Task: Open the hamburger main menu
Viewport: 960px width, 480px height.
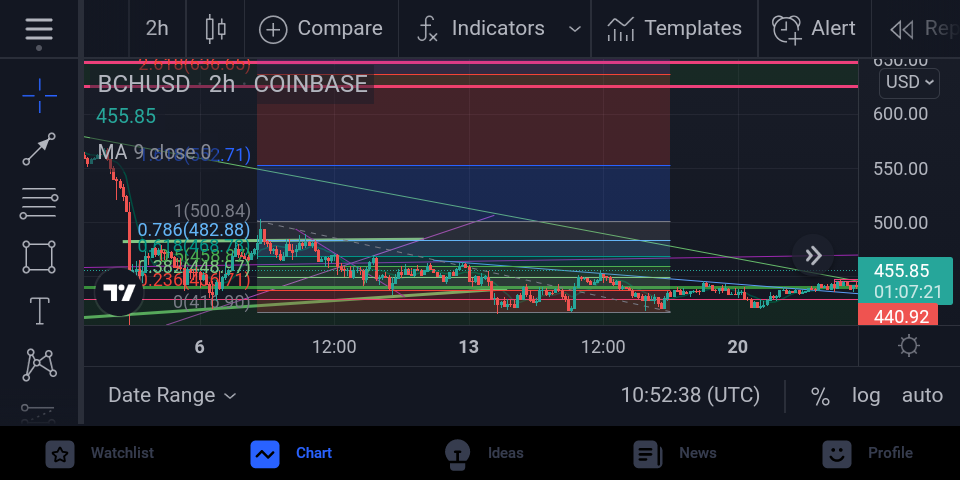Action: pos(39,29)
